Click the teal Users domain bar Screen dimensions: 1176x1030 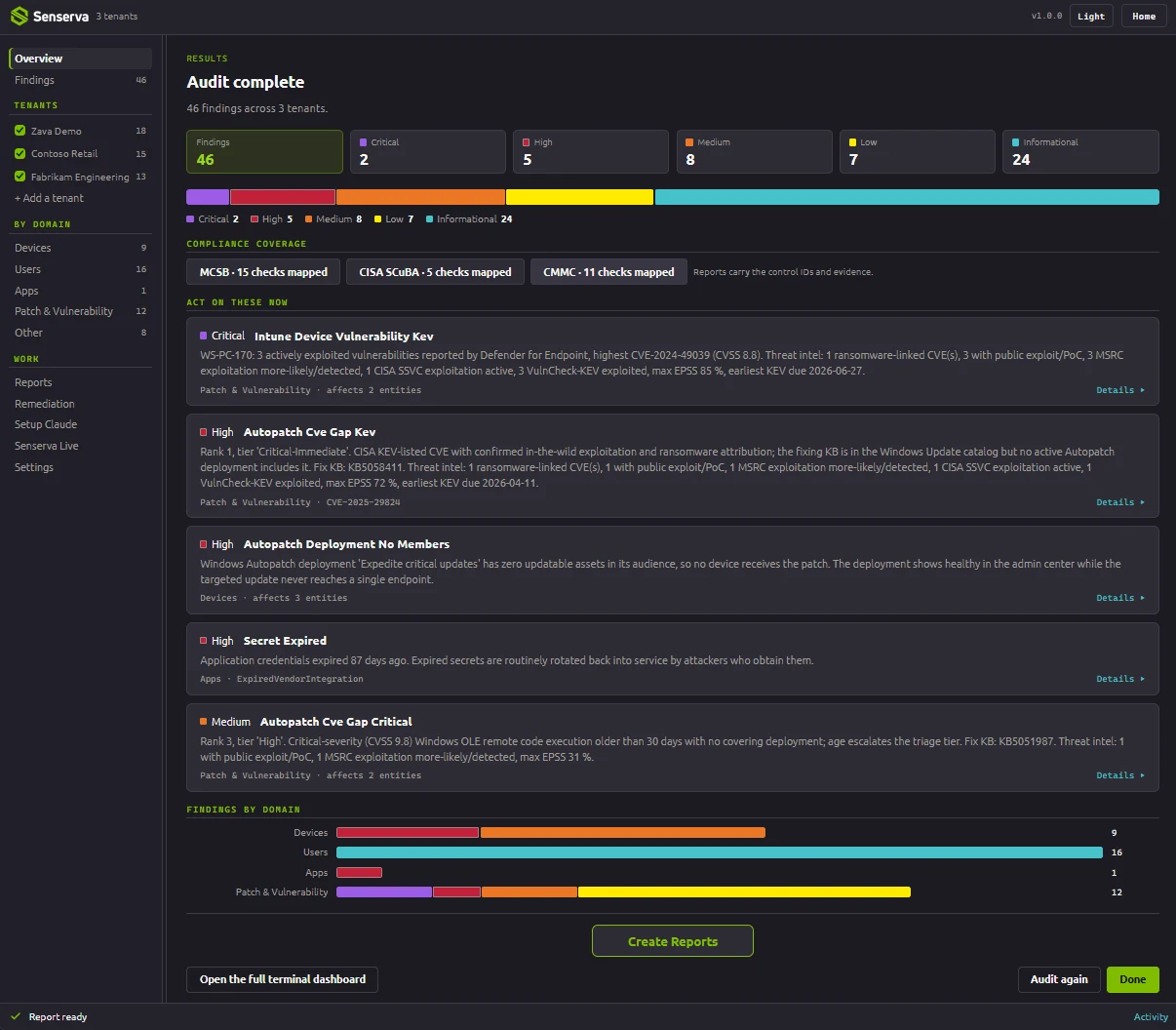pyautogui.click(x=720, y=852)
